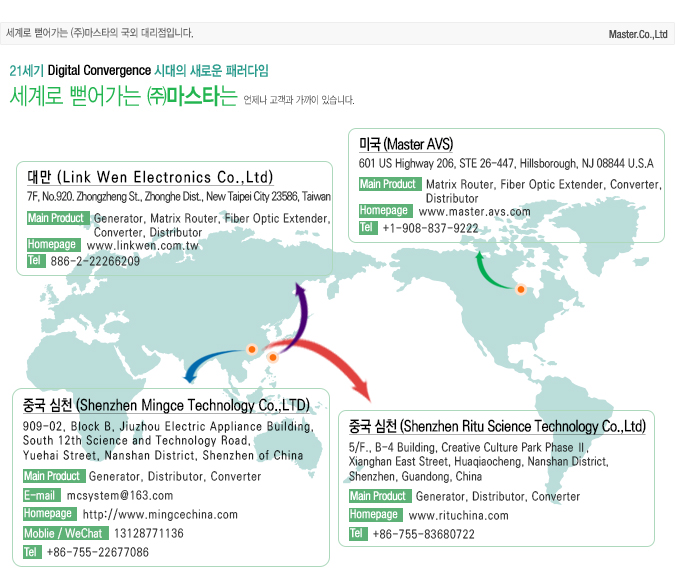Image resolution: width=675 pixels, height=583 pixels.
Task: Open the www.rituchina.com homepage link
Action: pos(458,515)
